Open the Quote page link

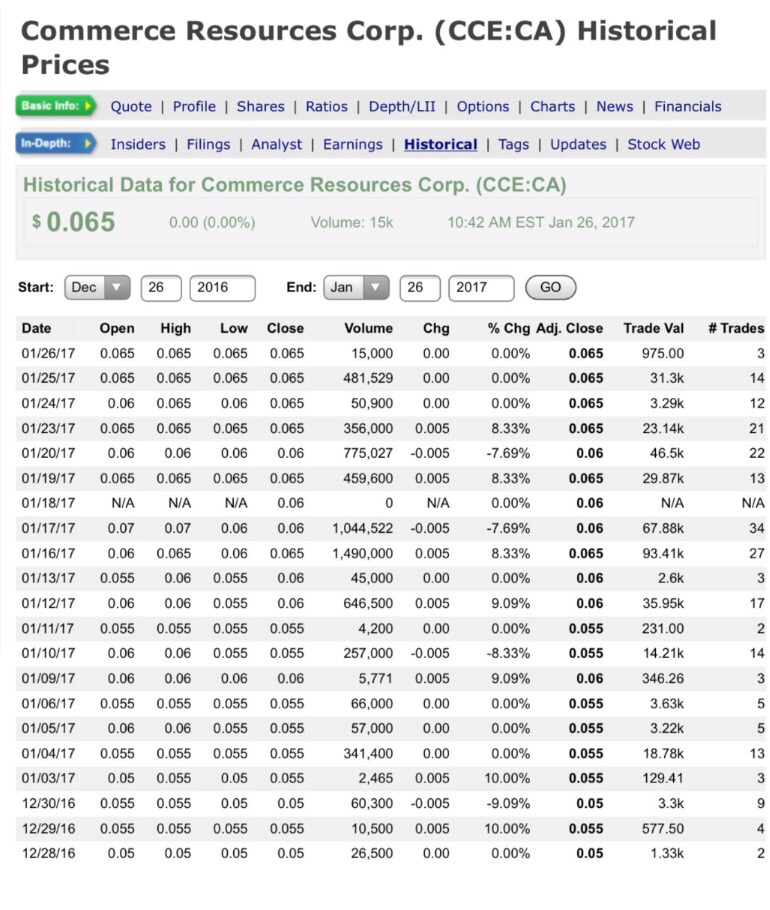(x=131, y=106)
